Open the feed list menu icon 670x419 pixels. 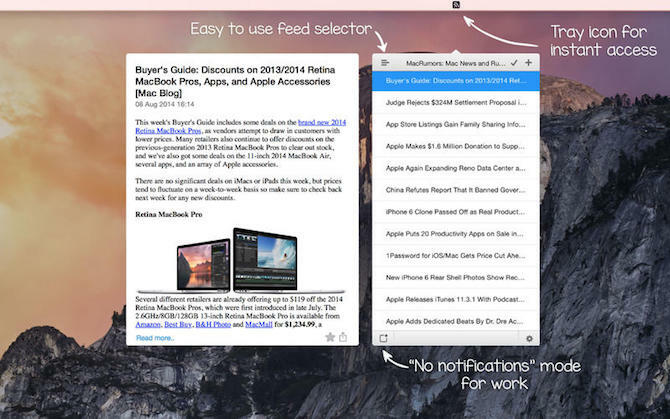pos(385,63)
